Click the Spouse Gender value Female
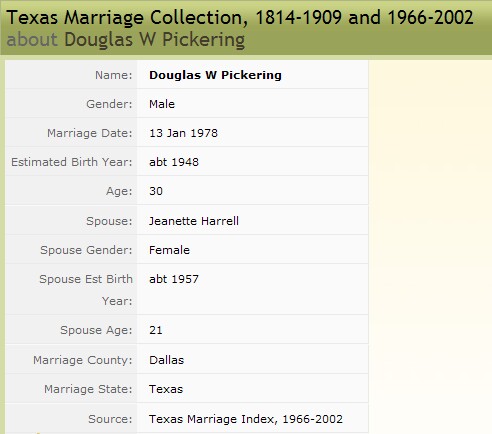 pyautogui.click(x=169, y=250)
